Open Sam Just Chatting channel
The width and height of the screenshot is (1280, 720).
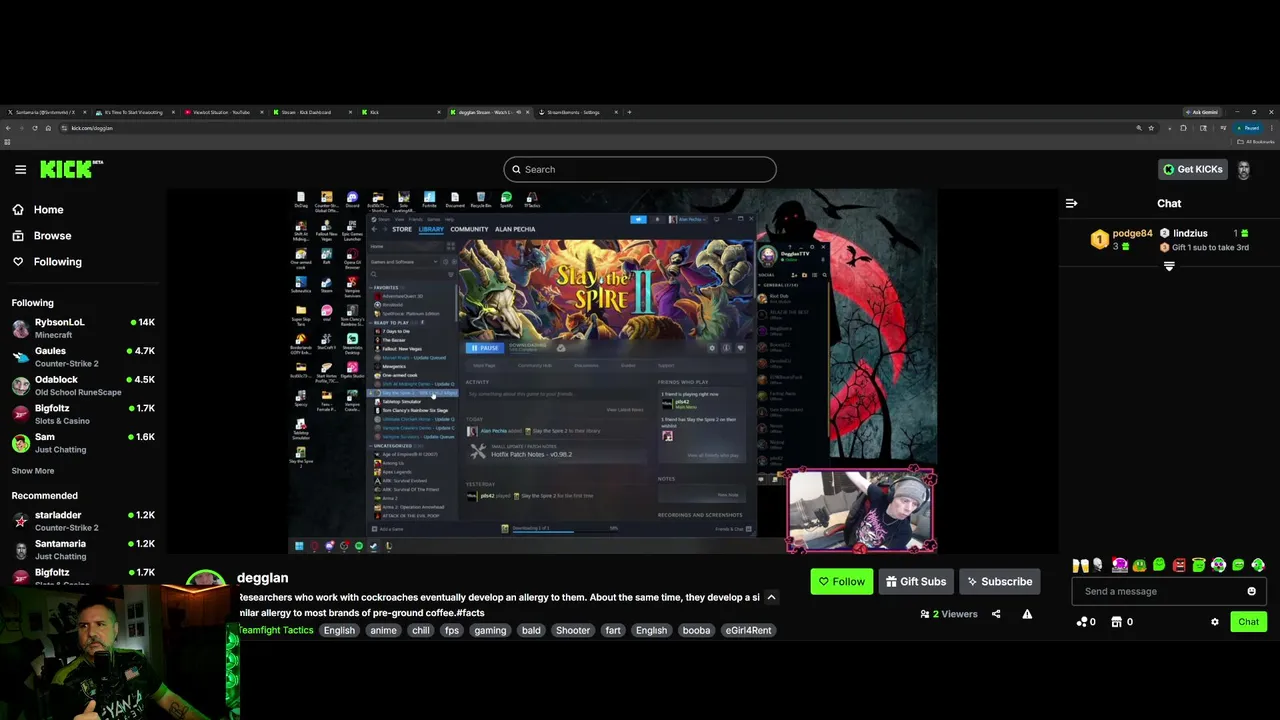pos(83,443)
